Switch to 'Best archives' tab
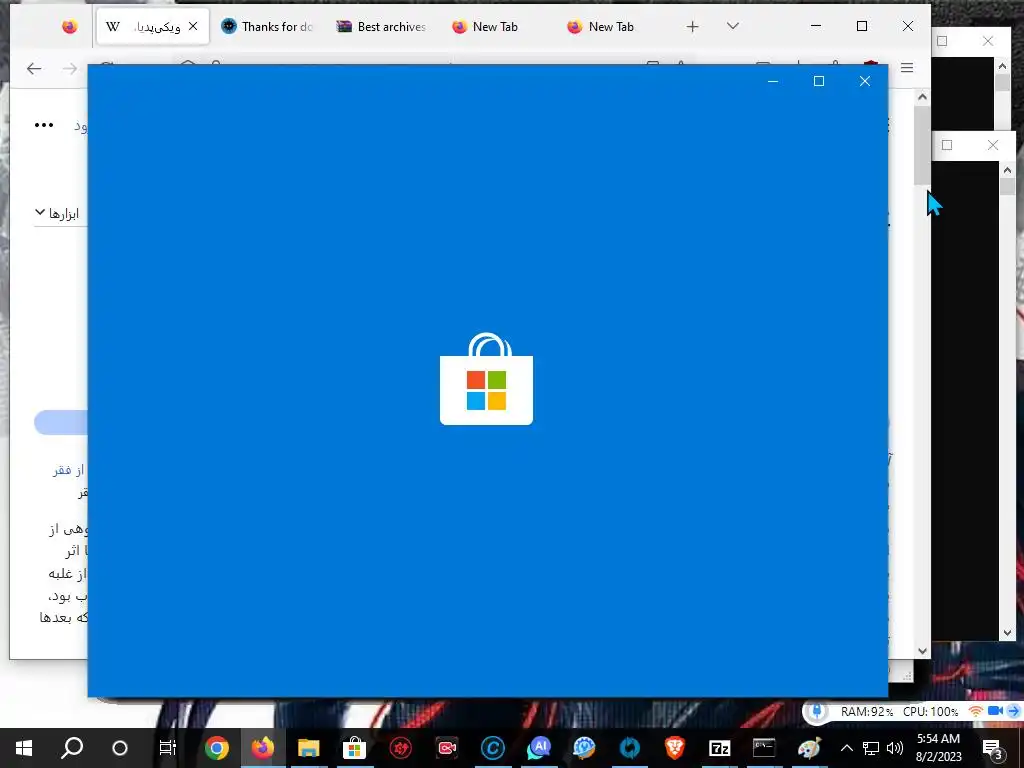Screen dimensions: 1024x768 coord(381,26)
